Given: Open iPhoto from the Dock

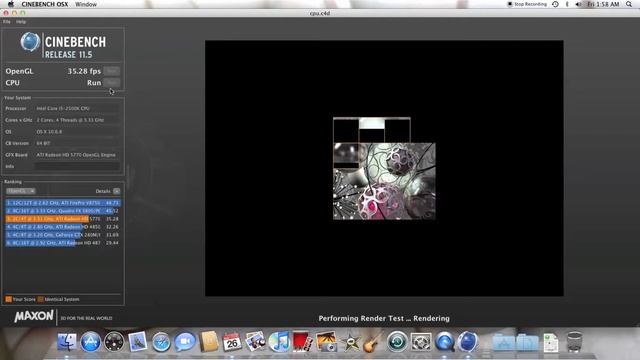Looking at the screenshot, I should [326, 342].
